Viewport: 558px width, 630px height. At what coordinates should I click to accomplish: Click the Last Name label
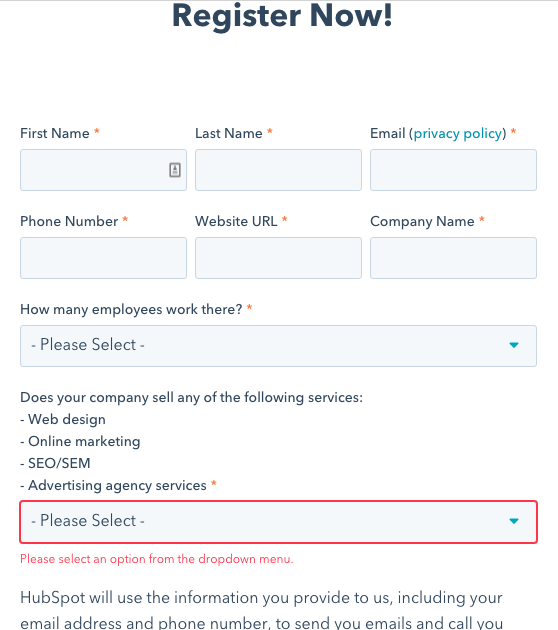(229, 133)
